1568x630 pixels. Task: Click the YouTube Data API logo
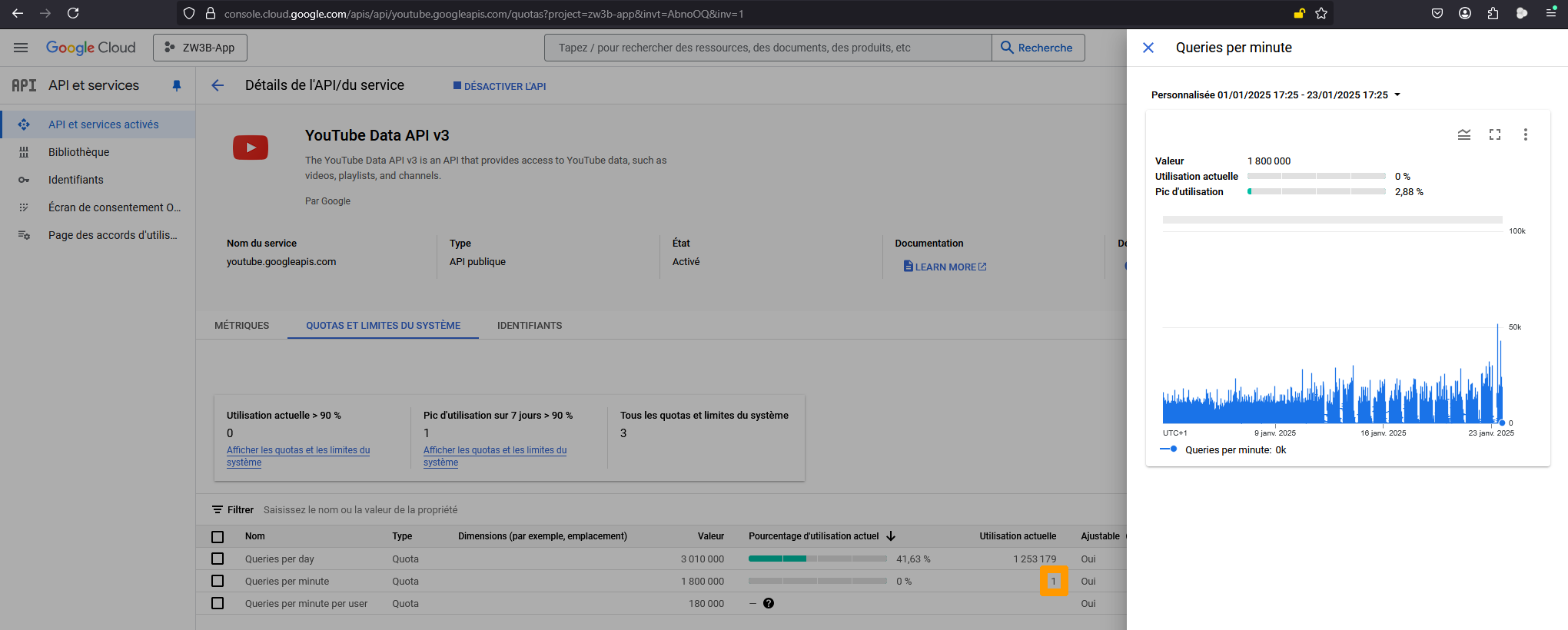tap(251, 148)
